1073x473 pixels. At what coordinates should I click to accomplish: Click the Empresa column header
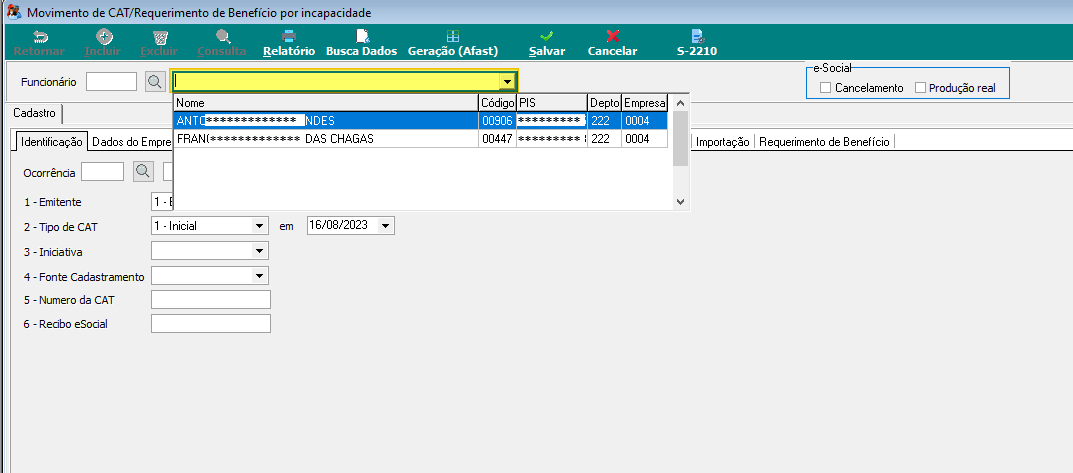click(644, 103)
